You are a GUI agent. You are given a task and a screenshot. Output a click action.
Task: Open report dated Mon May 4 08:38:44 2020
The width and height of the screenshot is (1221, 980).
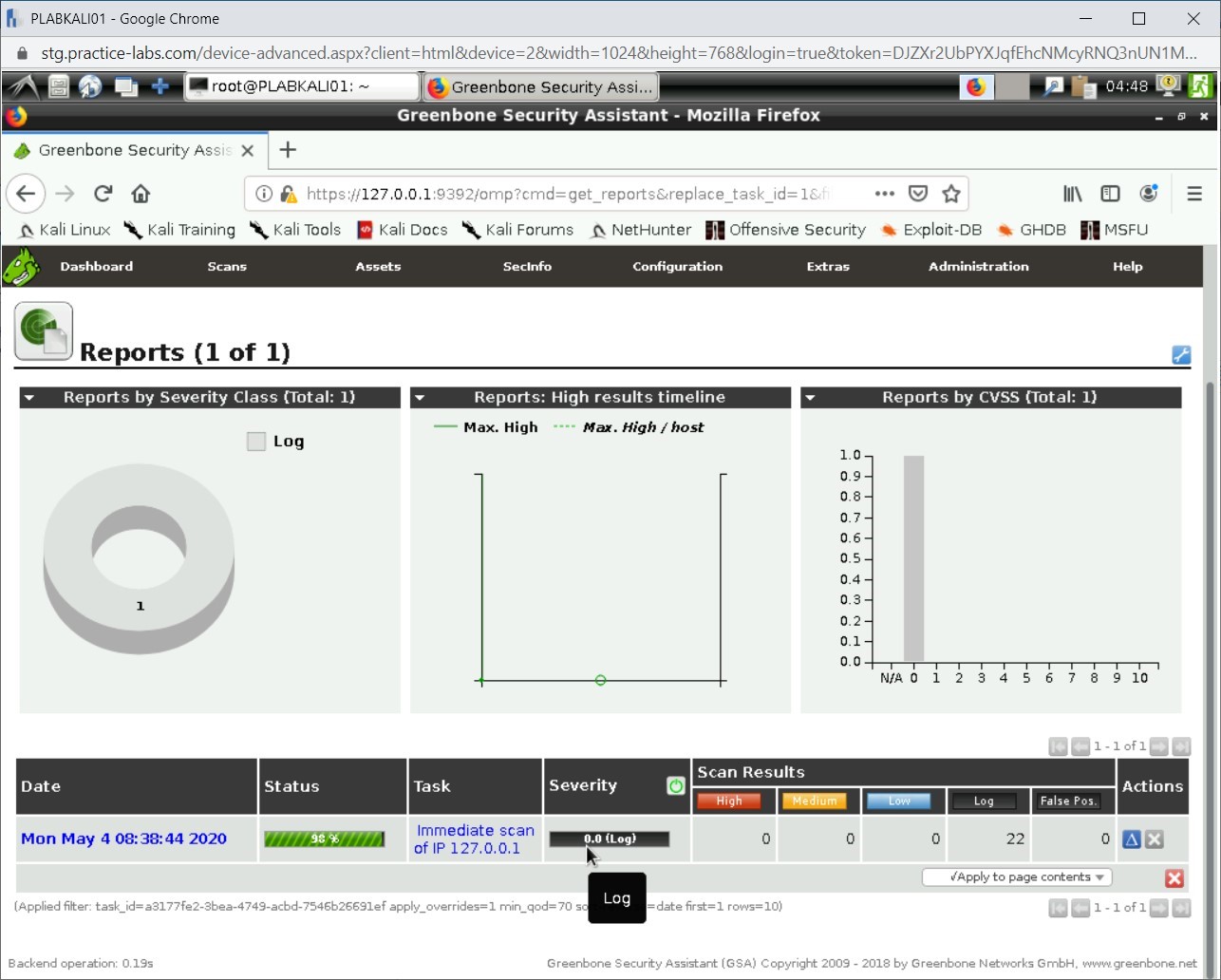(123, 839)
